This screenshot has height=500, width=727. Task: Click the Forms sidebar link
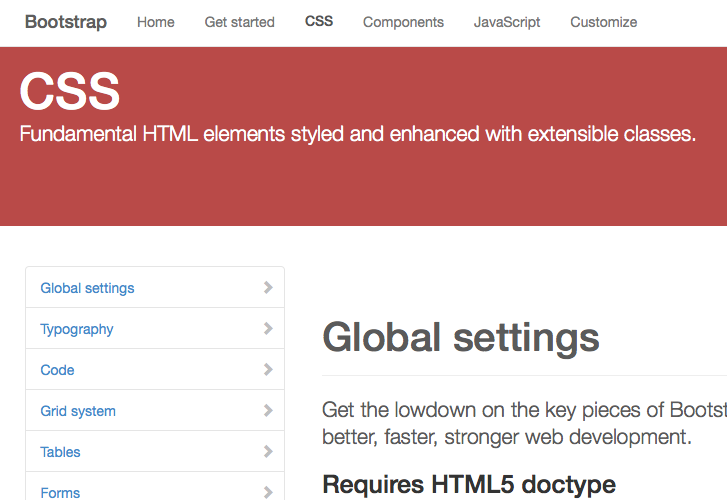[60, 492]
